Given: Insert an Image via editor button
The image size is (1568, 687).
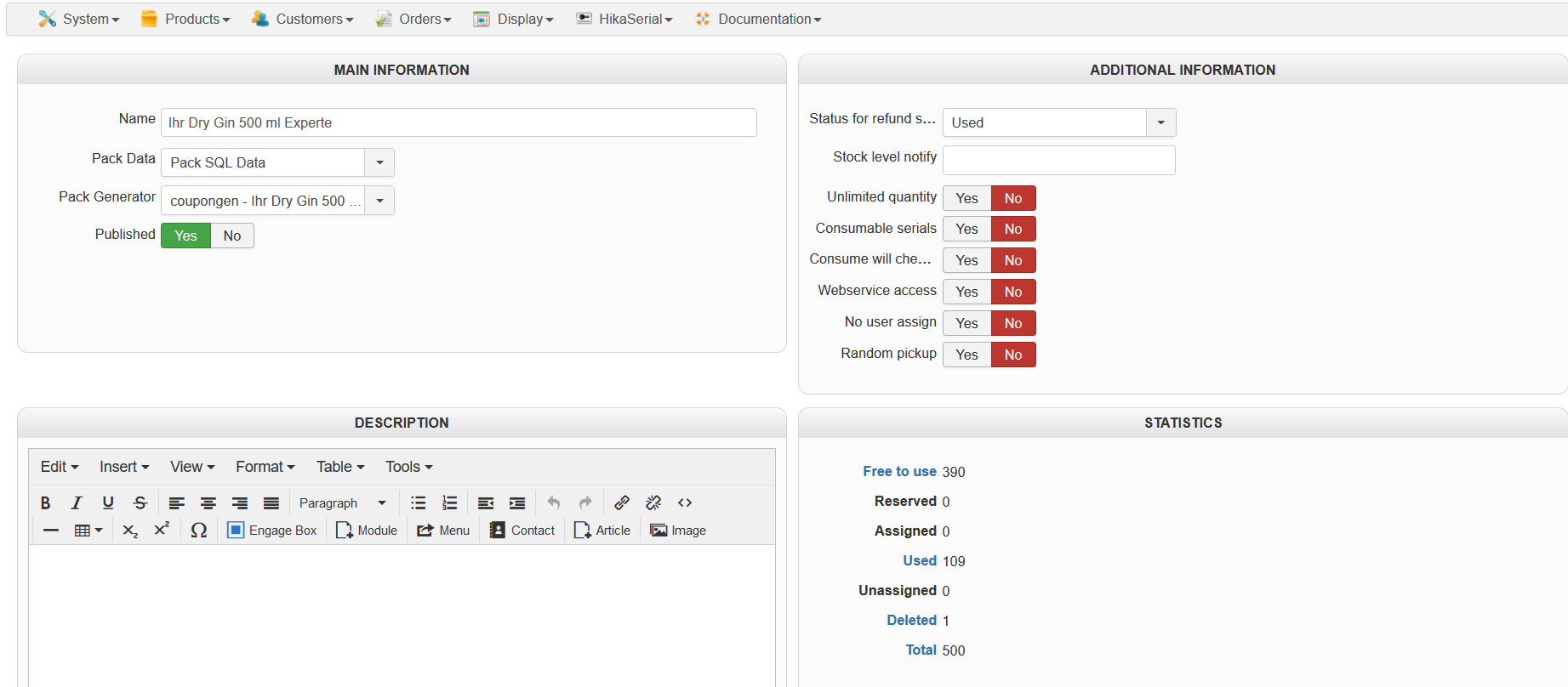Looking at the screenshot, I should [x=678, y=531].
